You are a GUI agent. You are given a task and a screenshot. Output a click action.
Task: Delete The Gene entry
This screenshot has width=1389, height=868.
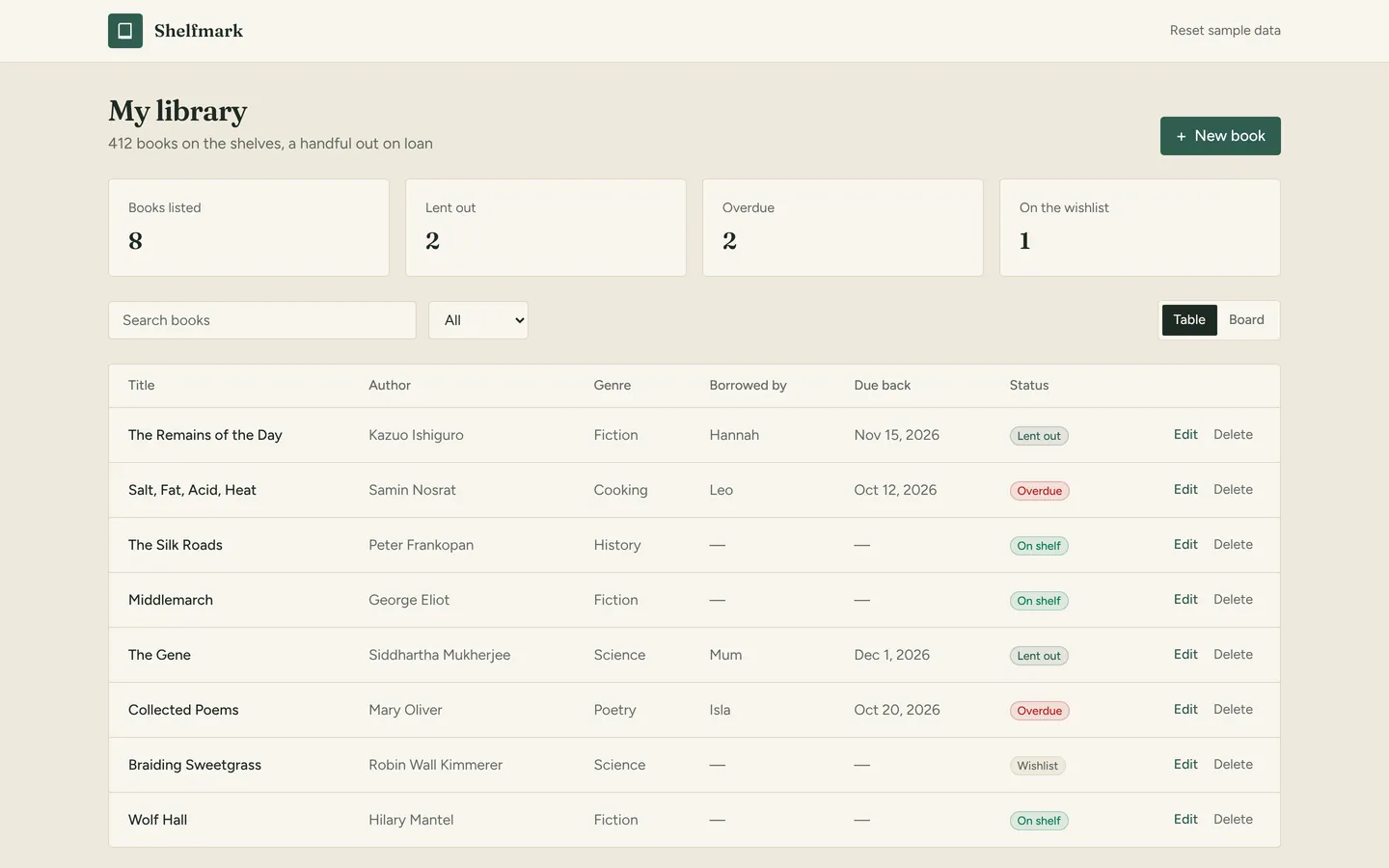point(1233,655)
